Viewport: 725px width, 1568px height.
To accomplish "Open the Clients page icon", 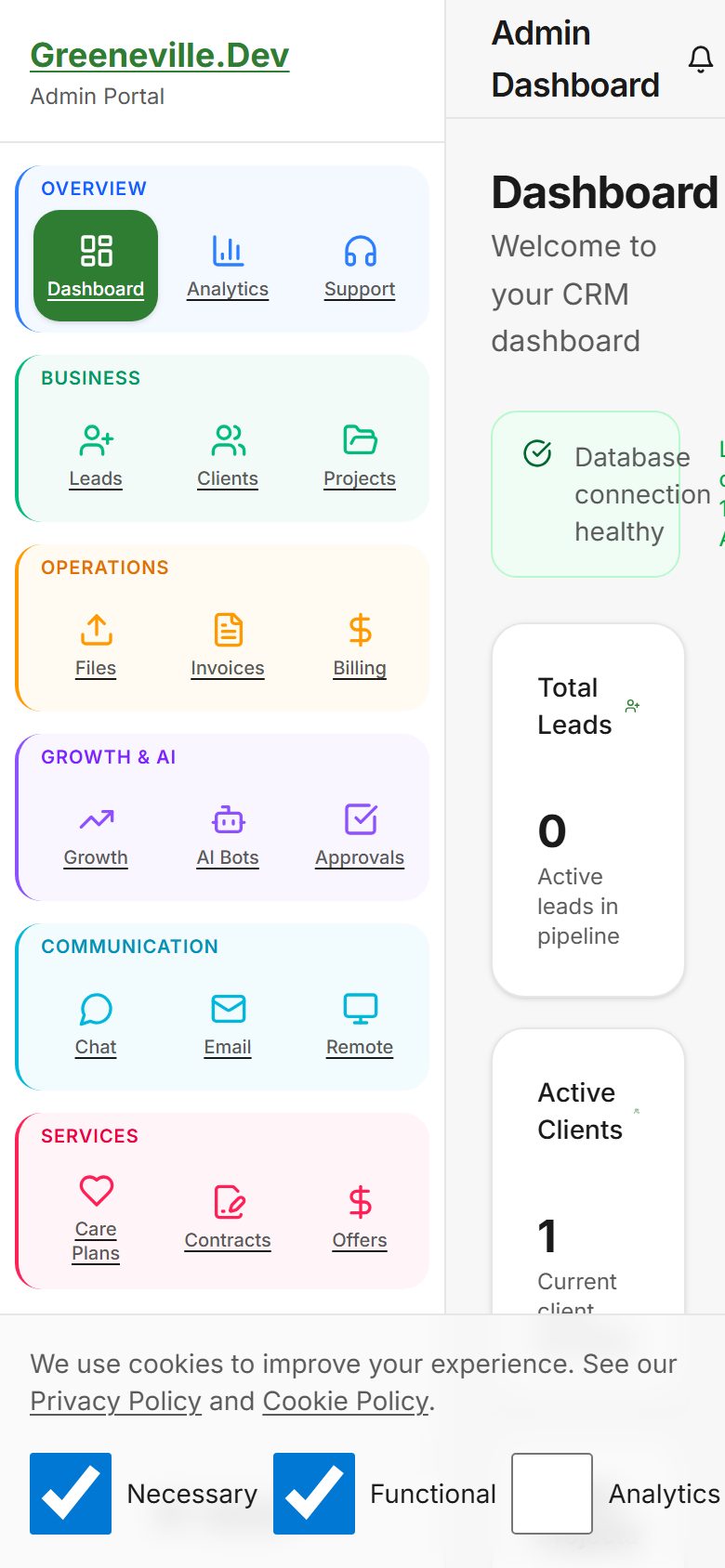I will tap(228, 441).
